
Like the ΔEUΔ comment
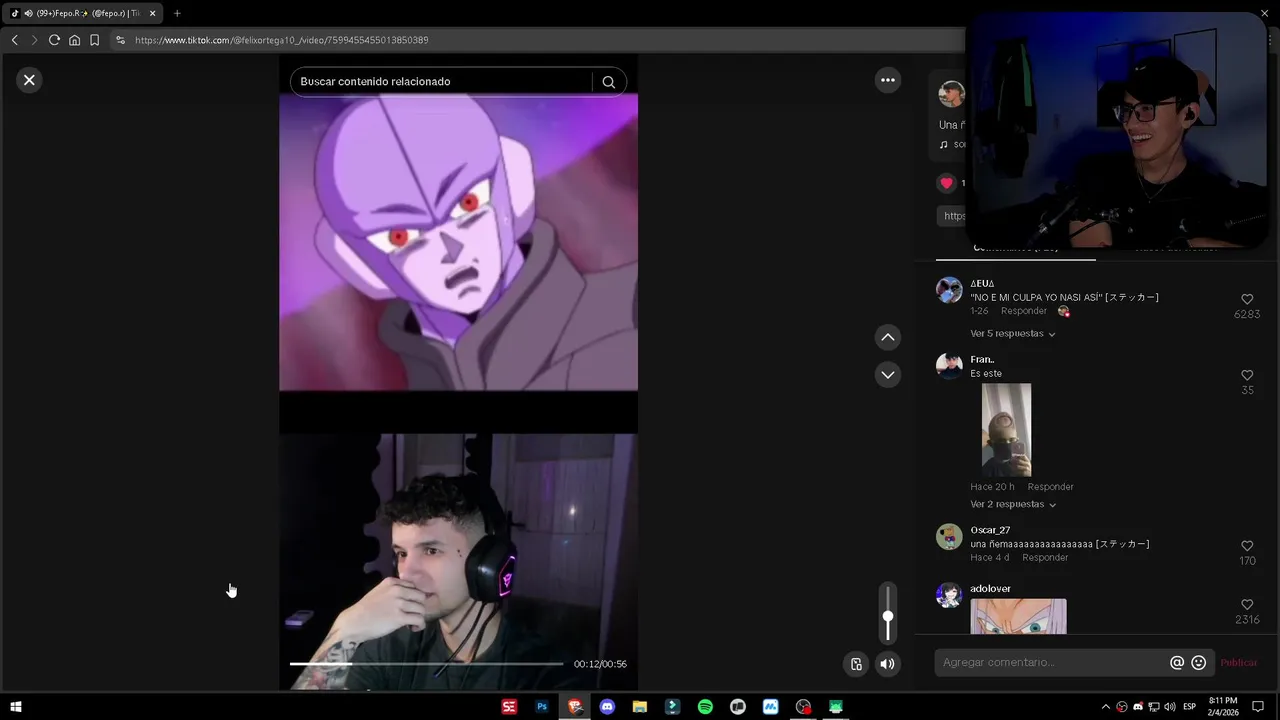(1247, 299)
